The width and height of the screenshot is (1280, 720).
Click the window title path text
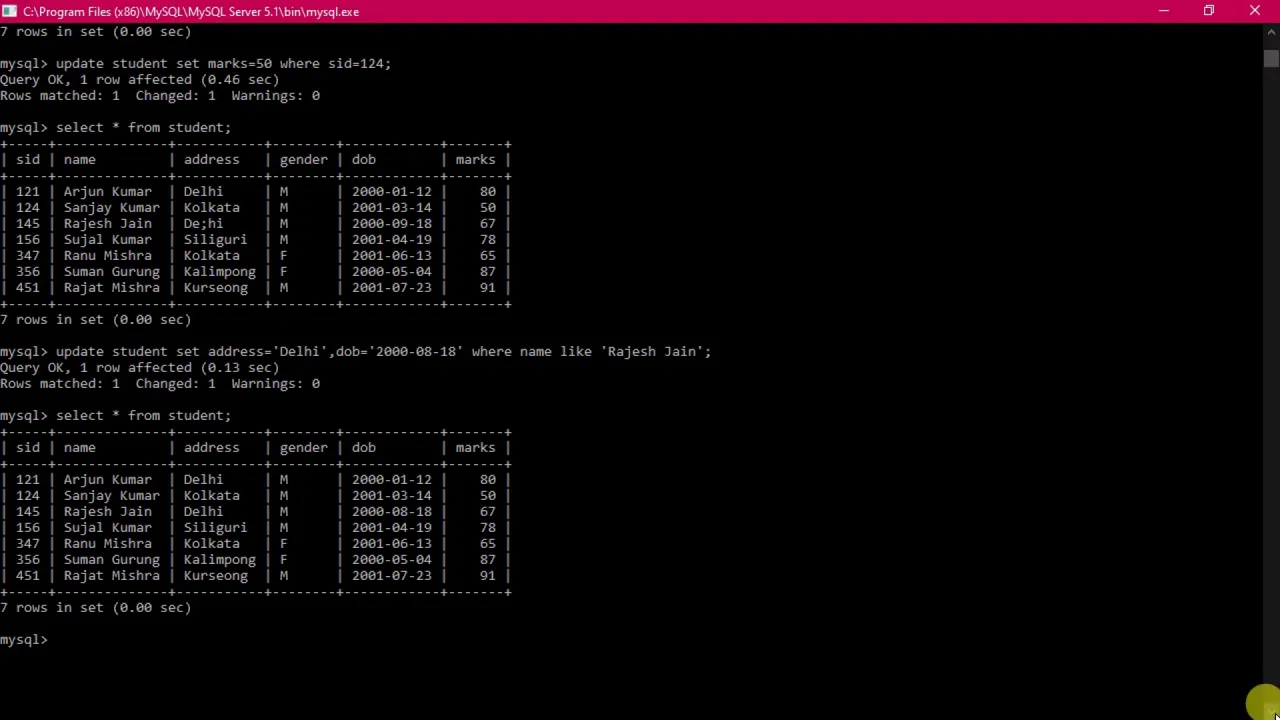[191, 11]
